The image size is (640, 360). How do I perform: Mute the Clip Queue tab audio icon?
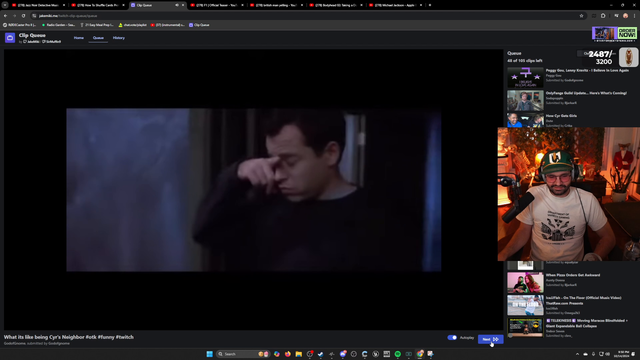click(177, 5)
